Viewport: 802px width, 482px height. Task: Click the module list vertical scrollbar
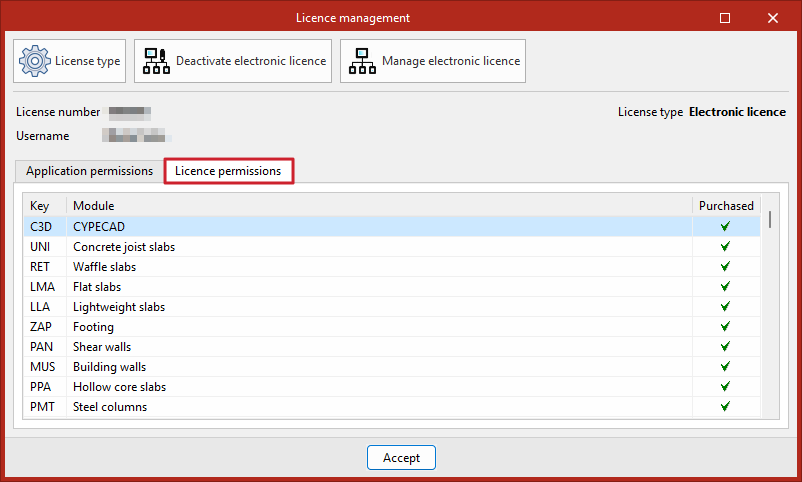click(x=770, y=306)
